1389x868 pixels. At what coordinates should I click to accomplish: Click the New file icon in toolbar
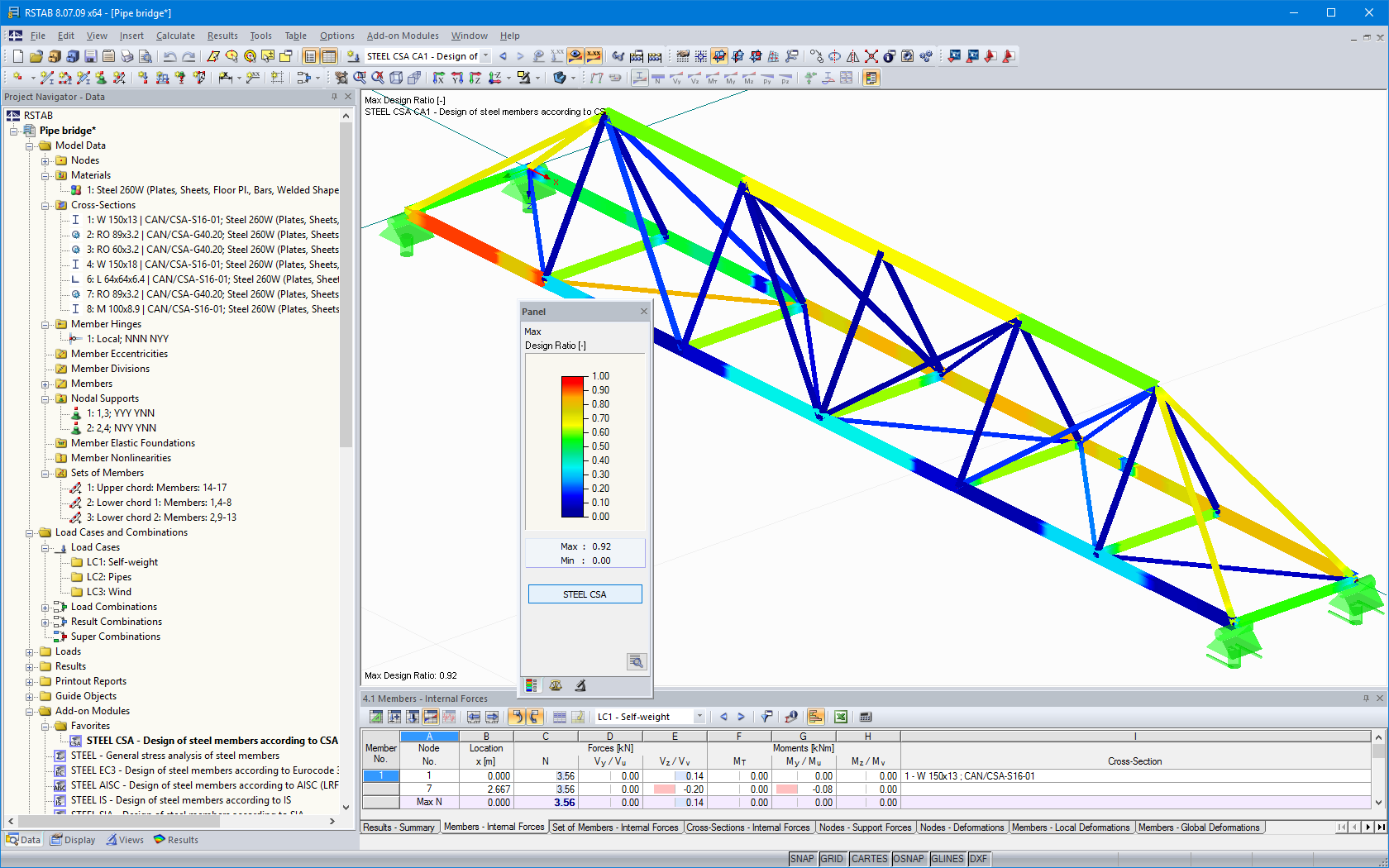pos(17,56)
